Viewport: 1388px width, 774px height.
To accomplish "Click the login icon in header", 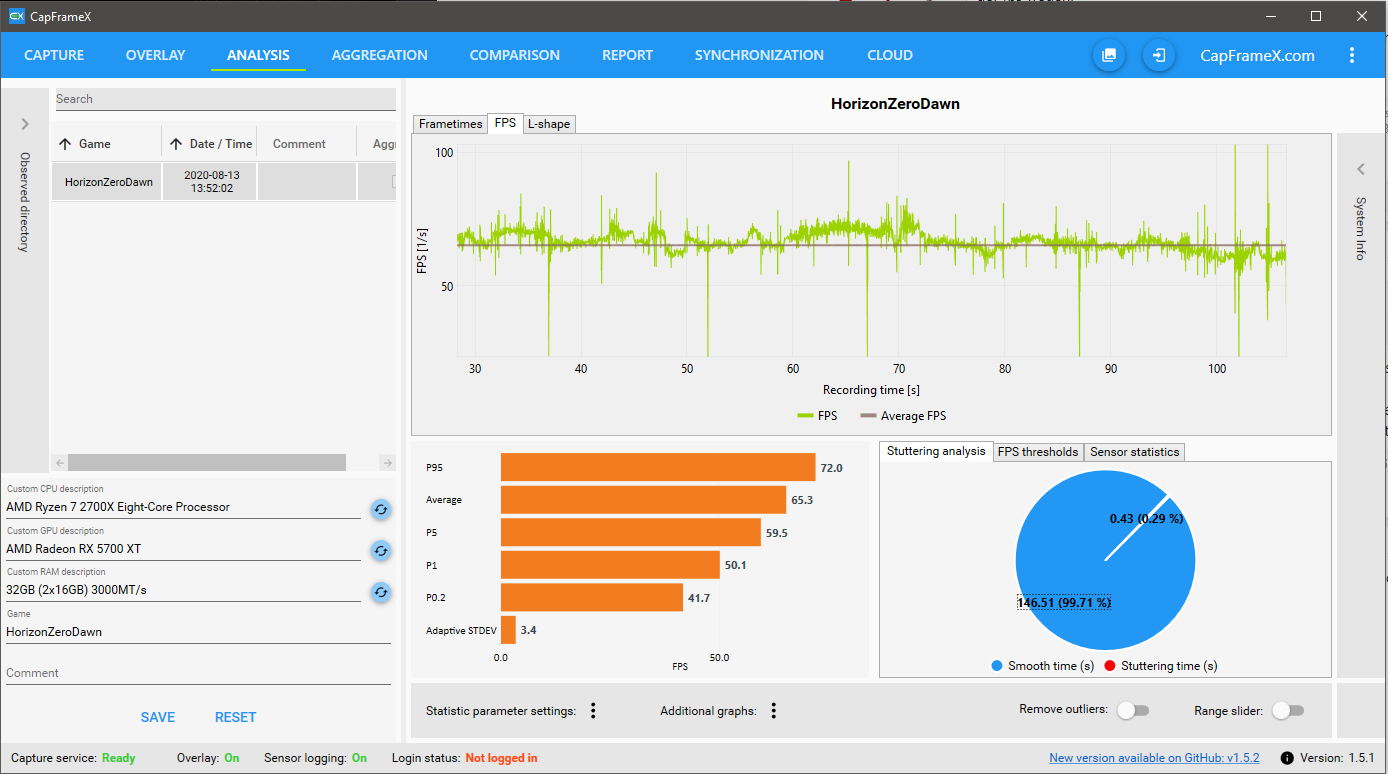I will (1159, 55).
